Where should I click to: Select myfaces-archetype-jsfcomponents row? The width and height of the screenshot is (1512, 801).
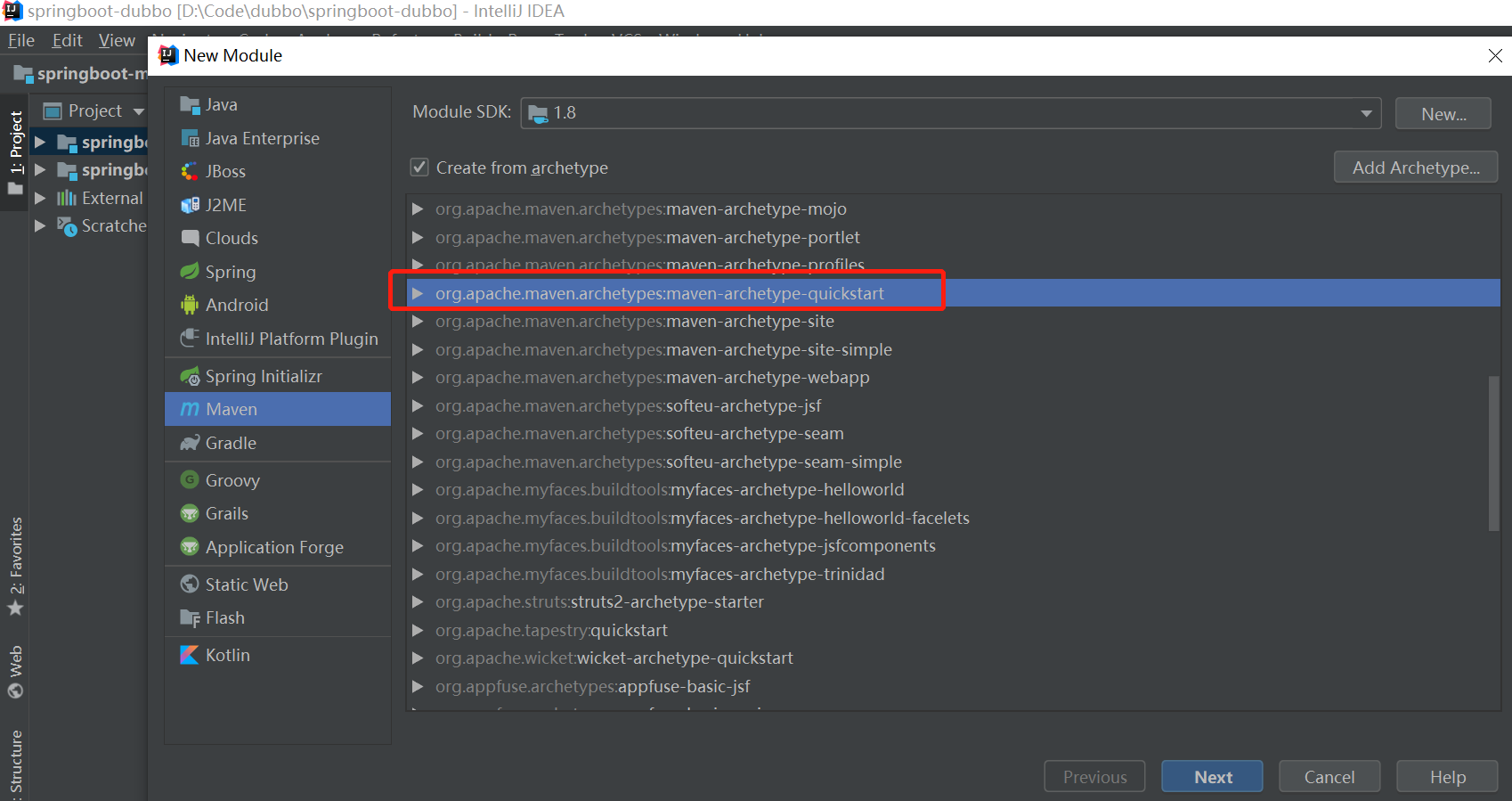coord(953,546)
